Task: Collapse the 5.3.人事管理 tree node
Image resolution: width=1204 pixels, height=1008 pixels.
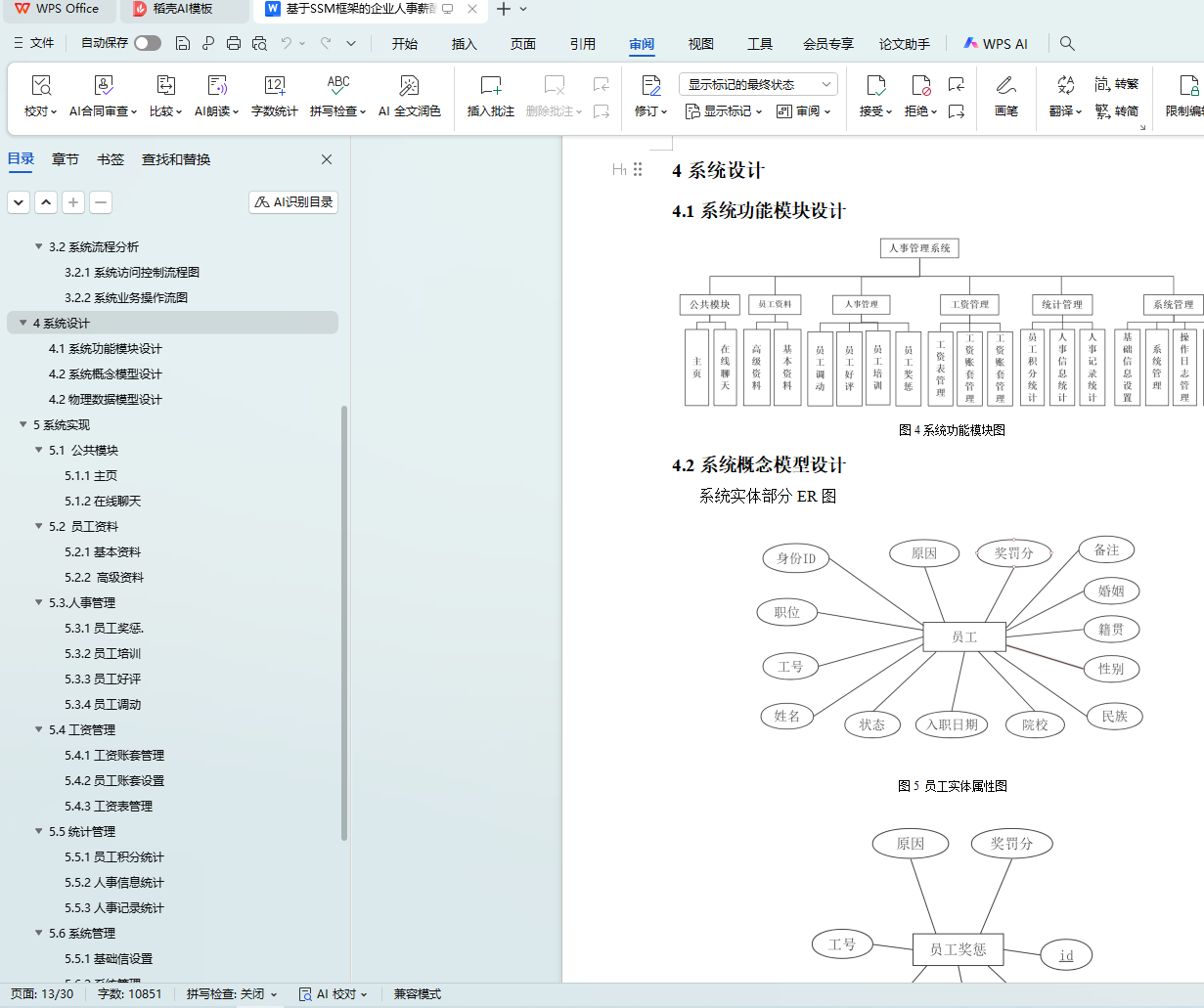Action: tap(39, 603)
